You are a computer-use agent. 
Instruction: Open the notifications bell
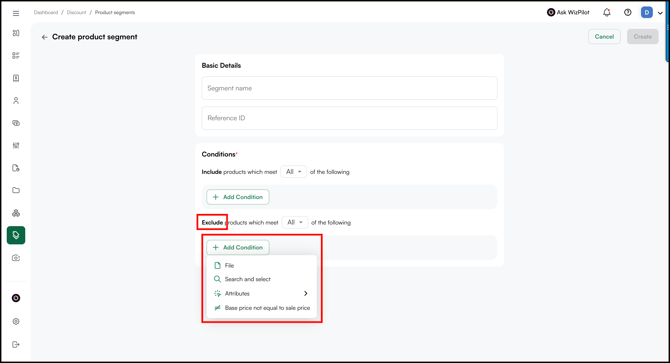(x=607, y=12)
